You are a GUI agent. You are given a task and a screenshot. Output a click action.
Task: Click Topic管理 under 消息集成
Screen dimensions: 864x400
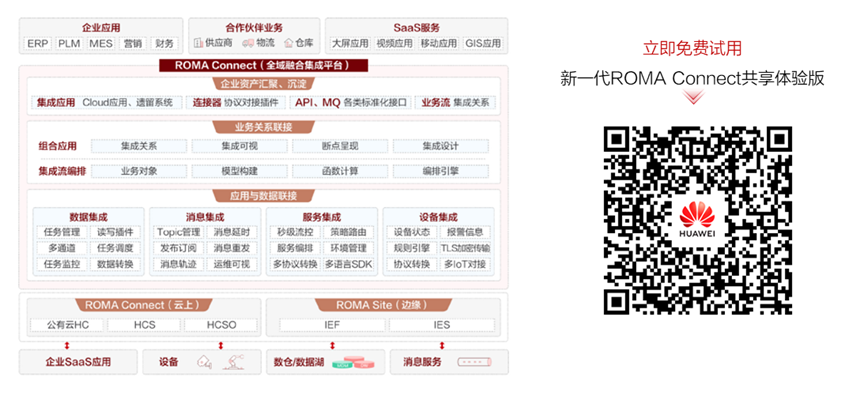click(179, 232)
